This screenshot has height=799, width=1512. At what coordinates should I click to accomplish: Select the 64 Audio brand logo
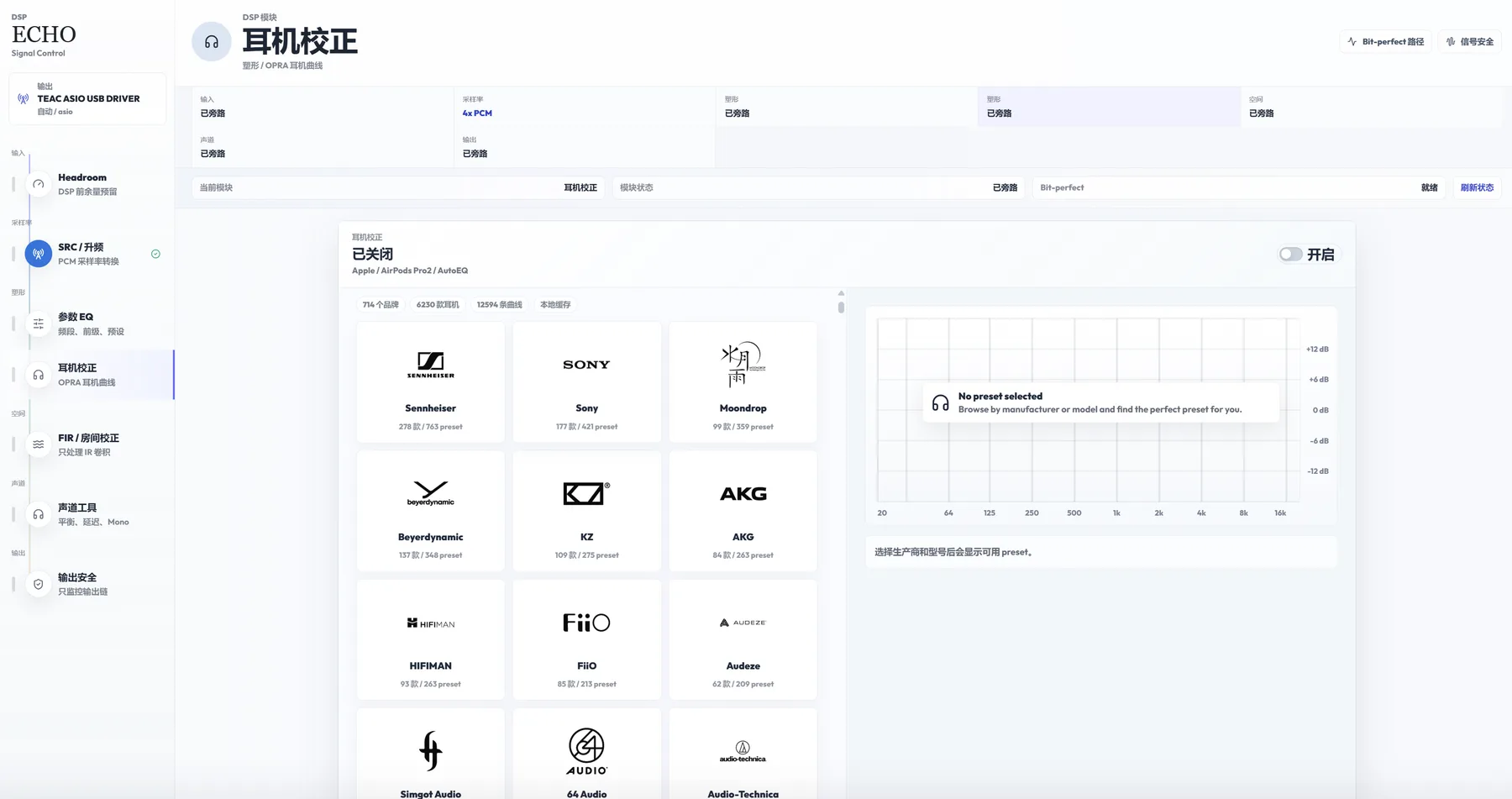pos(586,751)
